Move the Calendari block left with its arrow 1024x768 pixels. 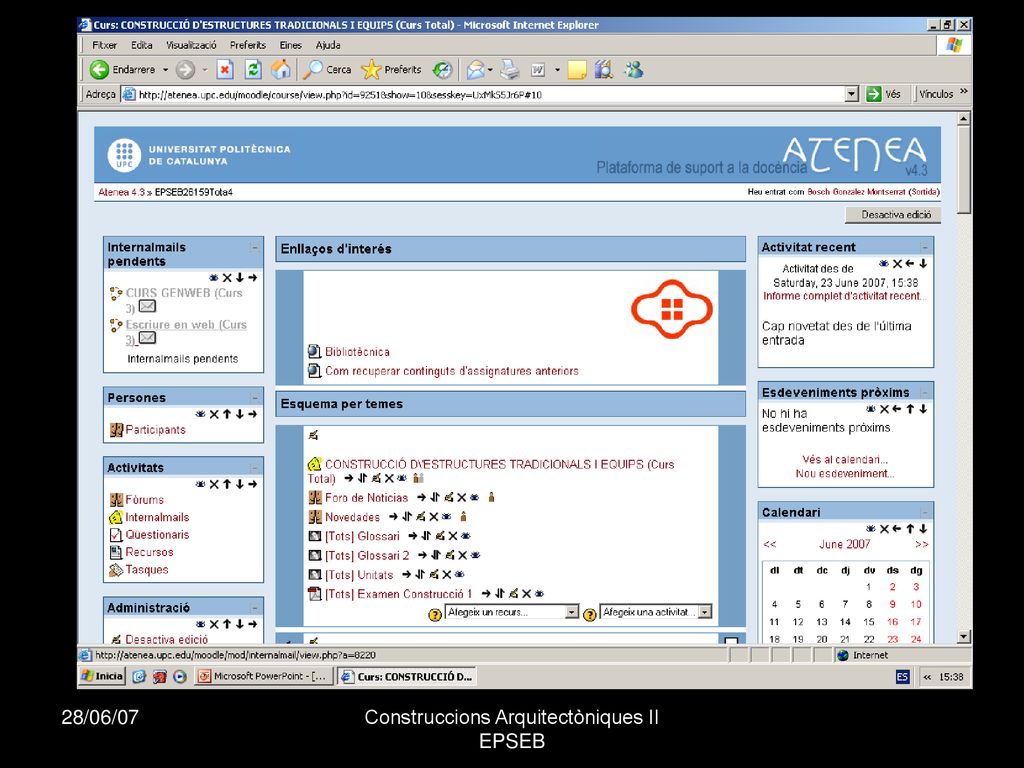click(897, 529)
